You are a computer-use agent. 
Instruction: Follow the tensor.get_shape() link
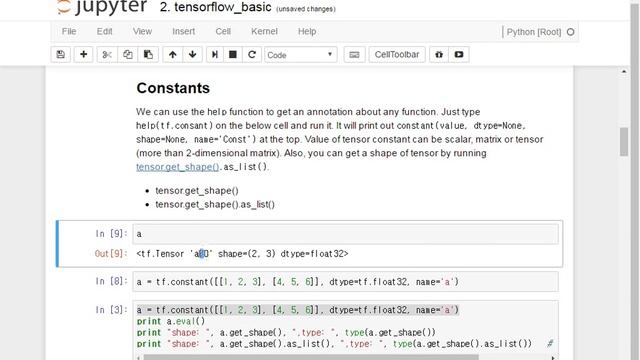coord(178,167)
